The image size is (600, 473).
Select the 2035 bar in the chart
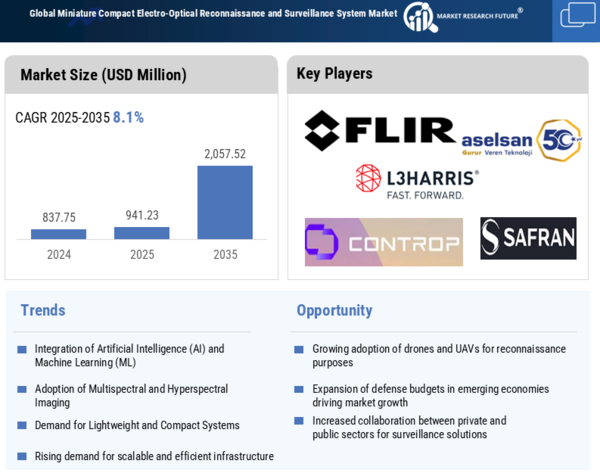tap(225, 202)
